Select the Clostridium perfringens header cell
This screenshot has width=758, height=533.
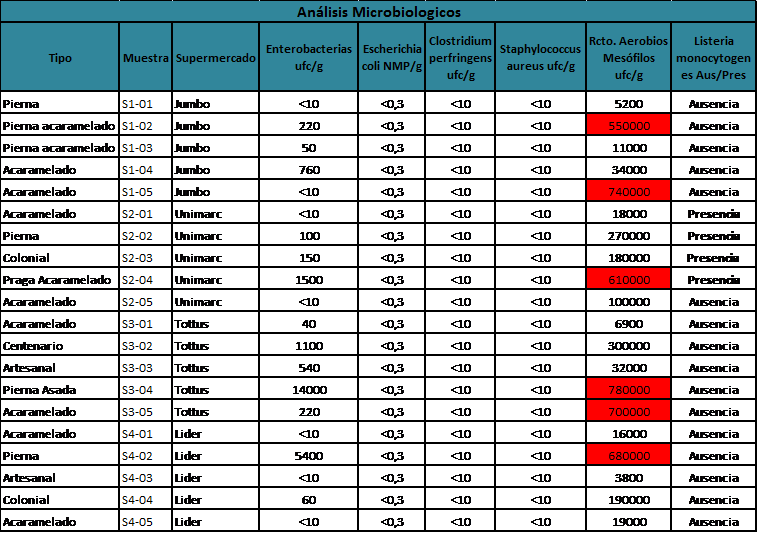click(x=460, y=58)
